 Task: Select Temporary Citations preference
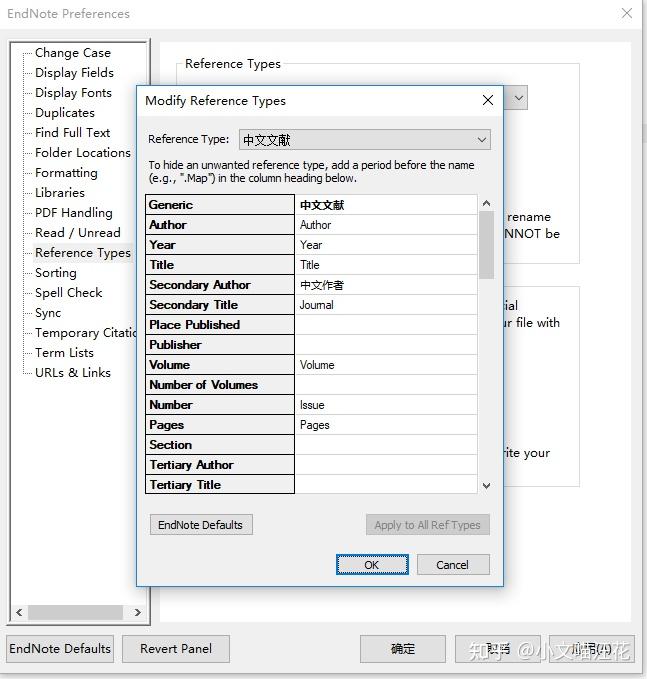pyautogui.click(x=86, y=333)
